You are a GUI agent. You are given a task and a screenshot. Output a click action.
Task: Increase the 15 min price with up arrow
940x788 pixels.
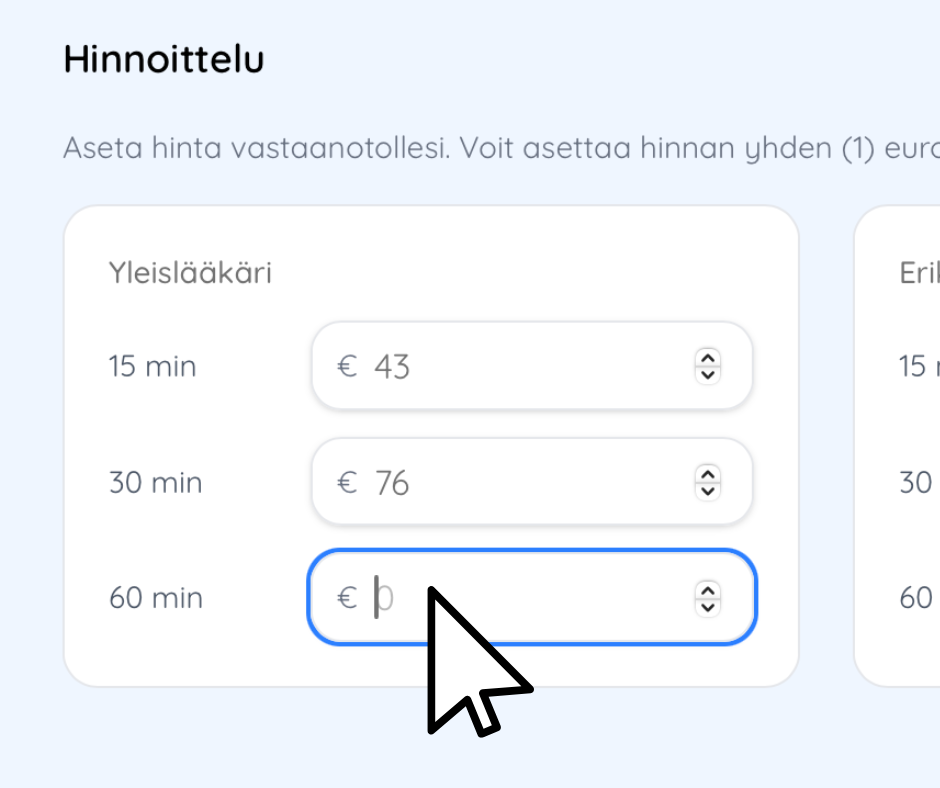click(707, 359)
